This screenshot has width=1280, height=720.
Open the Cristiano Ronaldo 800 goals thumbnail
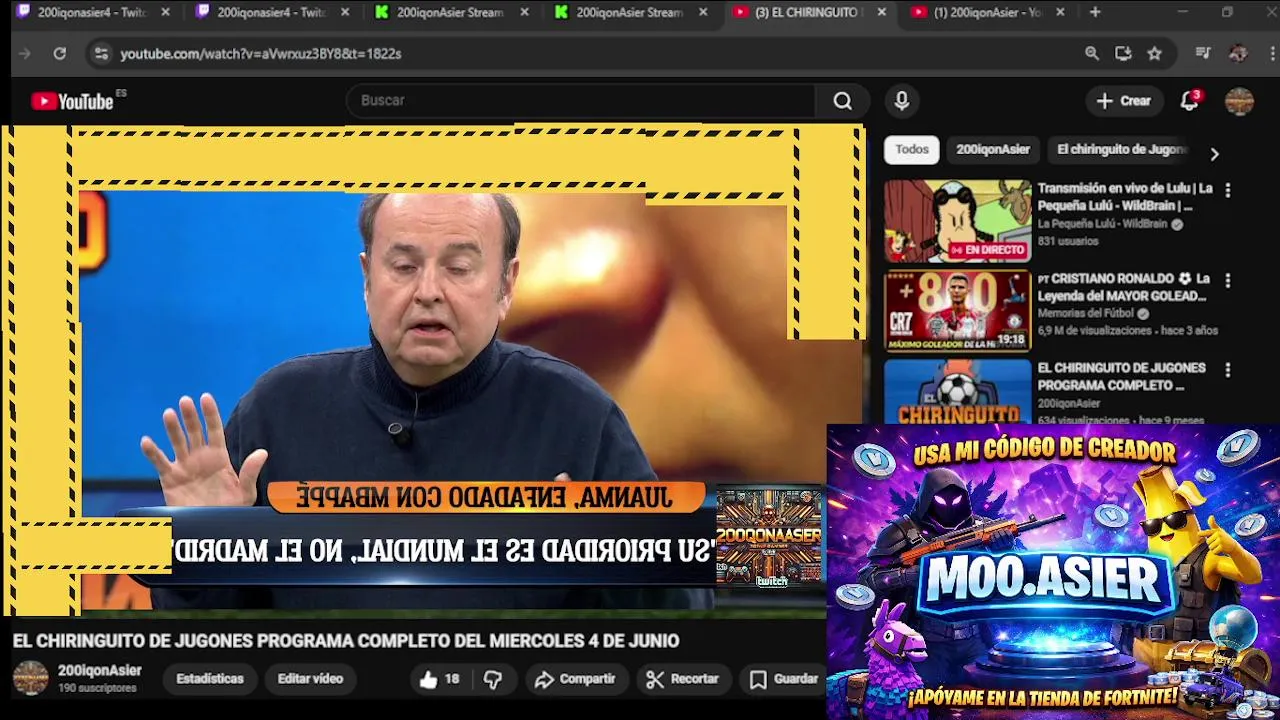957,311
